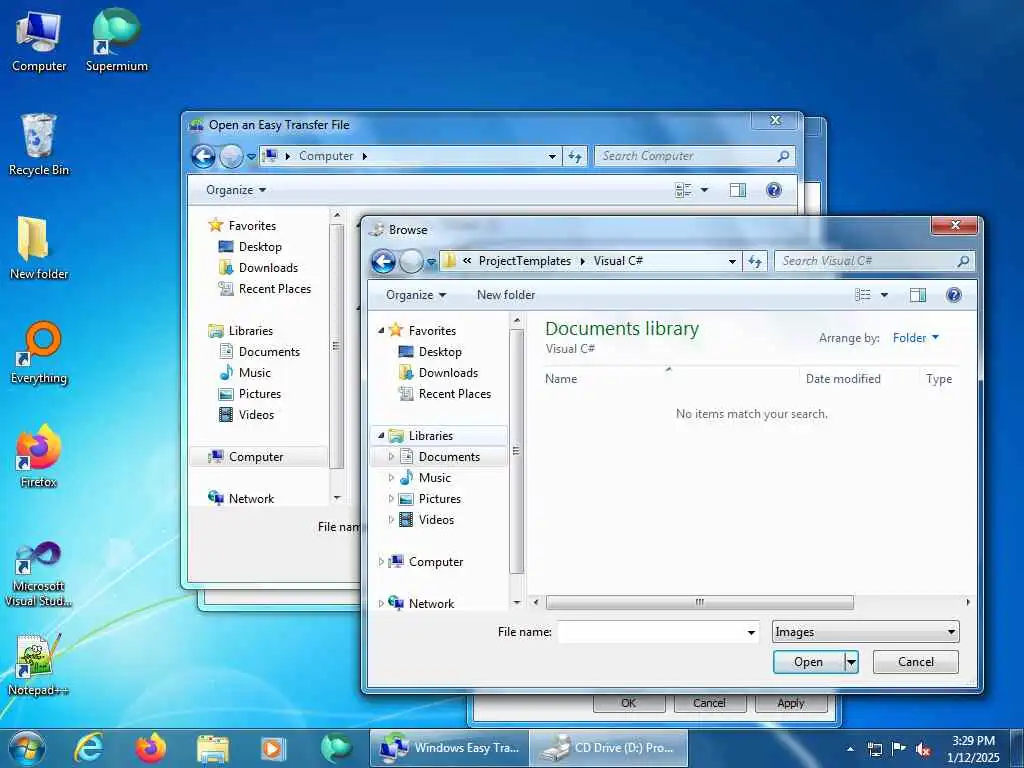
Task: Switch to Windows Easy Transfer taskbar button
Action: tap(449, 748)
